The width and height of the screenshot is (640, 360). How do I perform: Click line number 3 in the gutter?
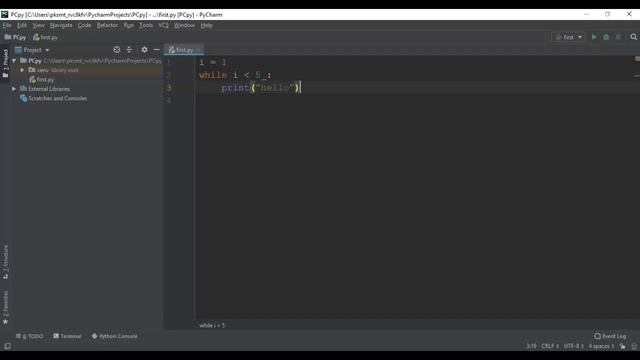click(169, 88)
